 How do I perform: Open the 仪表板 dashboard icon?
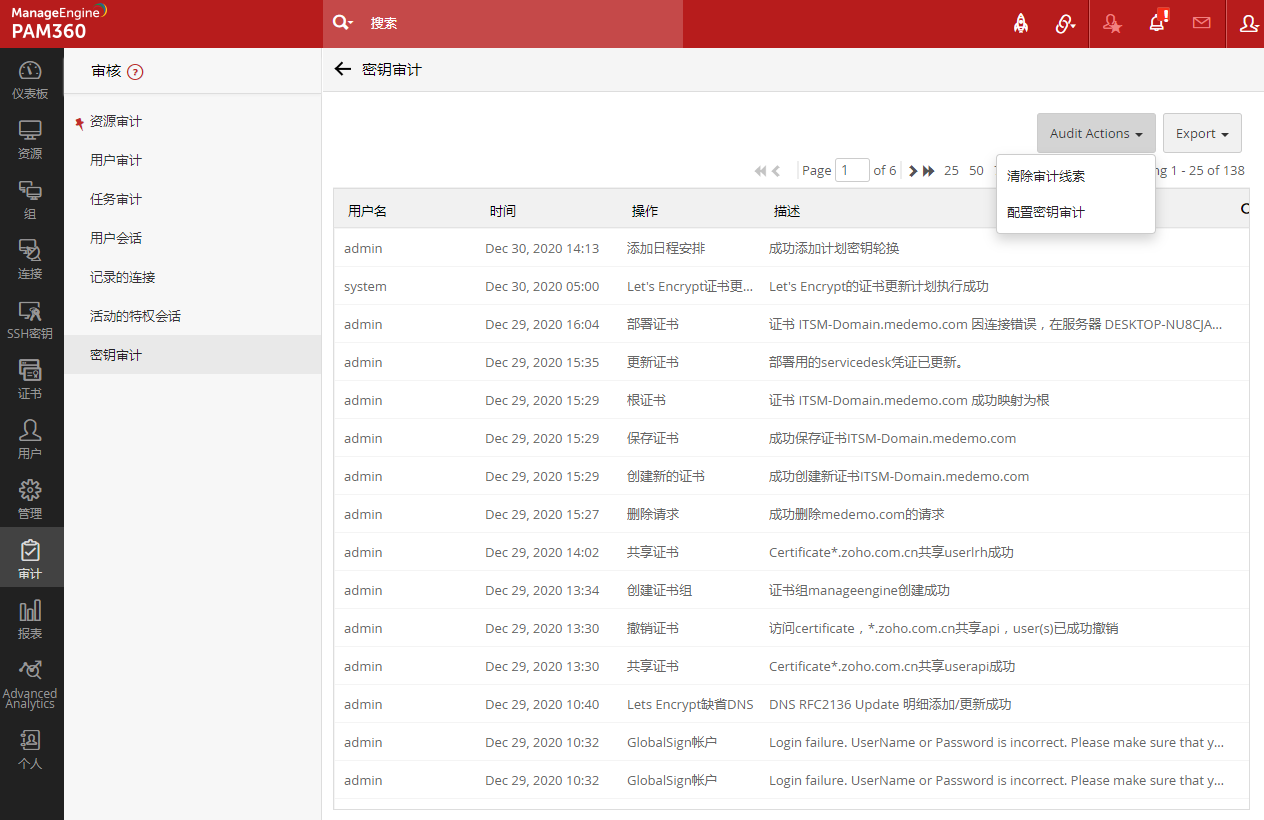30,79
